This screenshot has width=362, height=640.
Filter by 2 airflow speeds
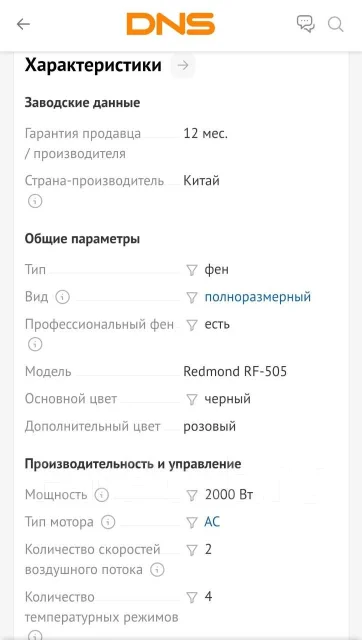pos(192,550)
